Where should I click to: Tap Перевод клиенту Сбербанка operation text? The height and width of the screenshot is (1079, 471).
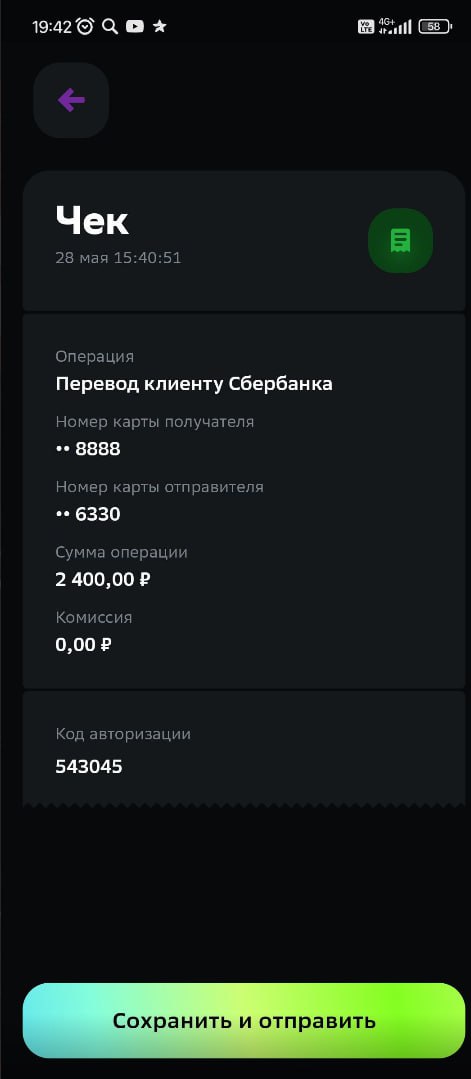(x=194, y=384)
